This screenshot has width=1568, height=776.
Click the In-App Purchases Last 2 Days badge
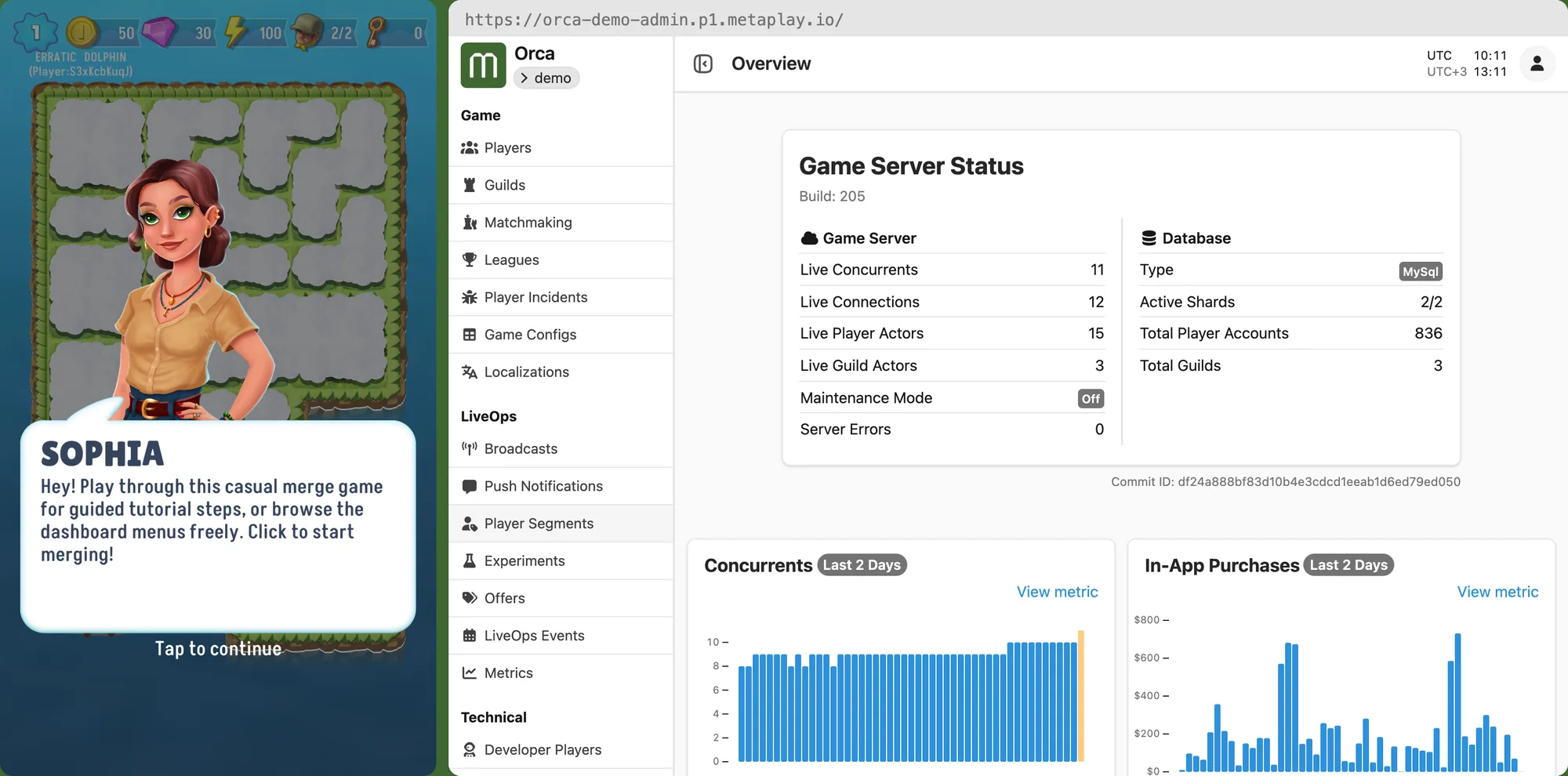click(1348, 565)
